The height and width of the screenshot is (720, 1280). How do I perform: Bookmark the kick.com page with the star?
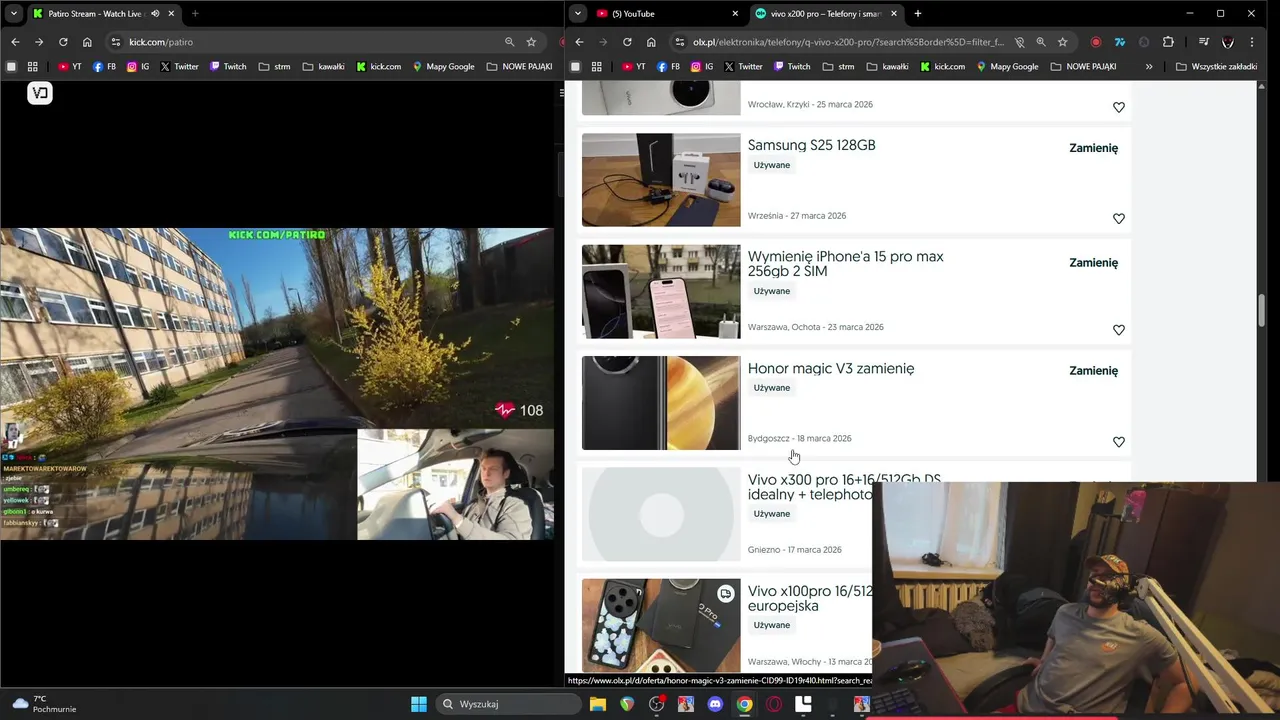pyautogui.click(x=531, y=42)
